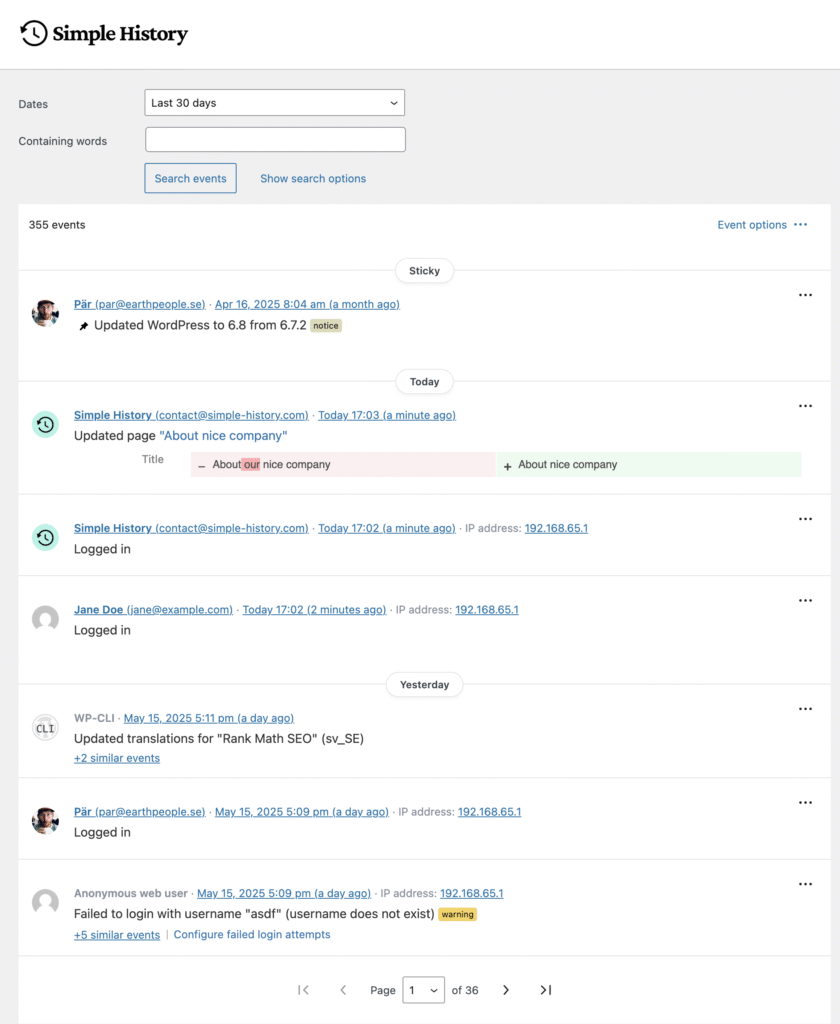The height and width of the screenshot is (1024, 840).
Task: Click 'Configure failed login attempts' link
Action: coord(252,935)
